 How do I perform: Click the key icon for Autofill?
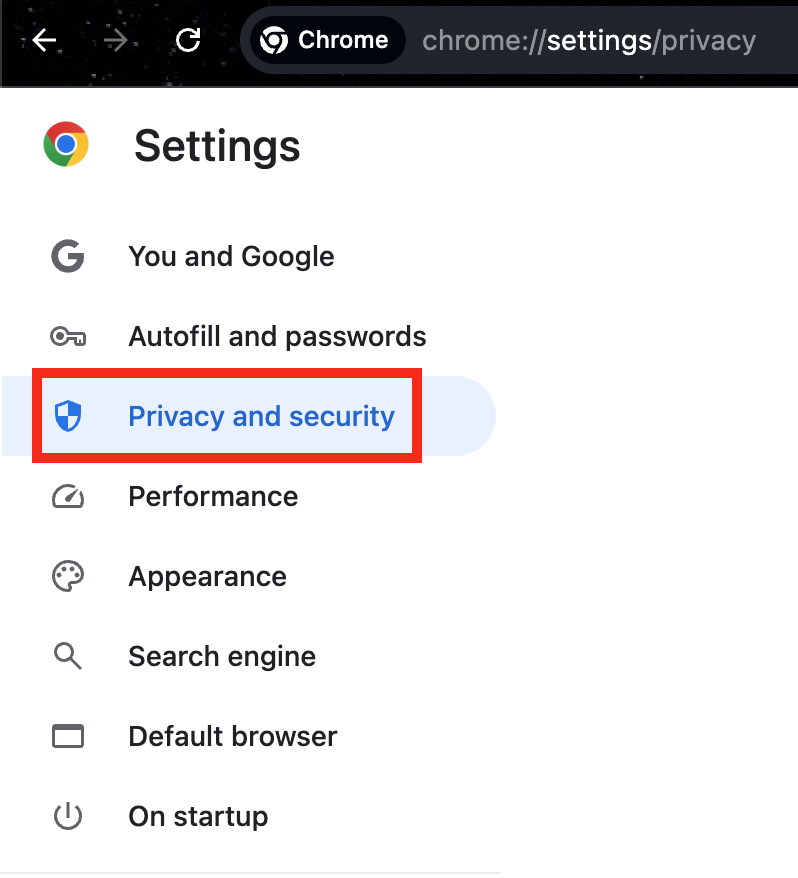68,337
